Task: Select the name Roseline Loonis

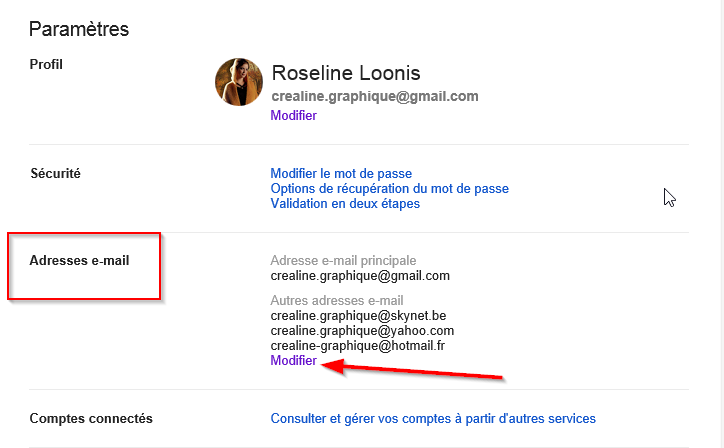Action: [346, 73]
